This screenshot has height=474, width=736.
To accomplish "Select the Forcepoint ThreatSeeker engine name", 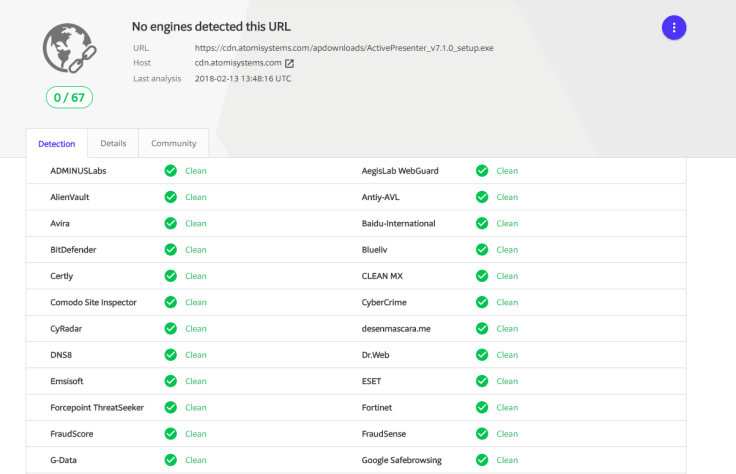I will tap(97, 407).
